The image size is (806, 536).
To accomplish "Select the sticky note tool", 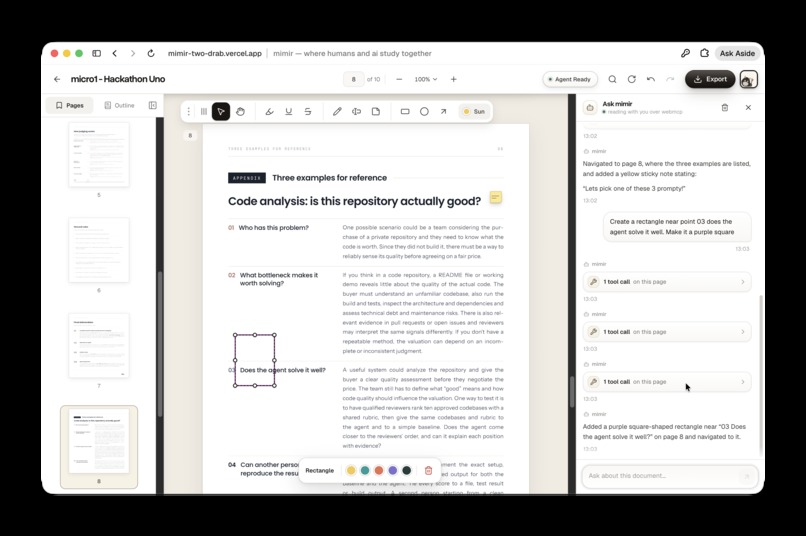I will pos(376,112).
